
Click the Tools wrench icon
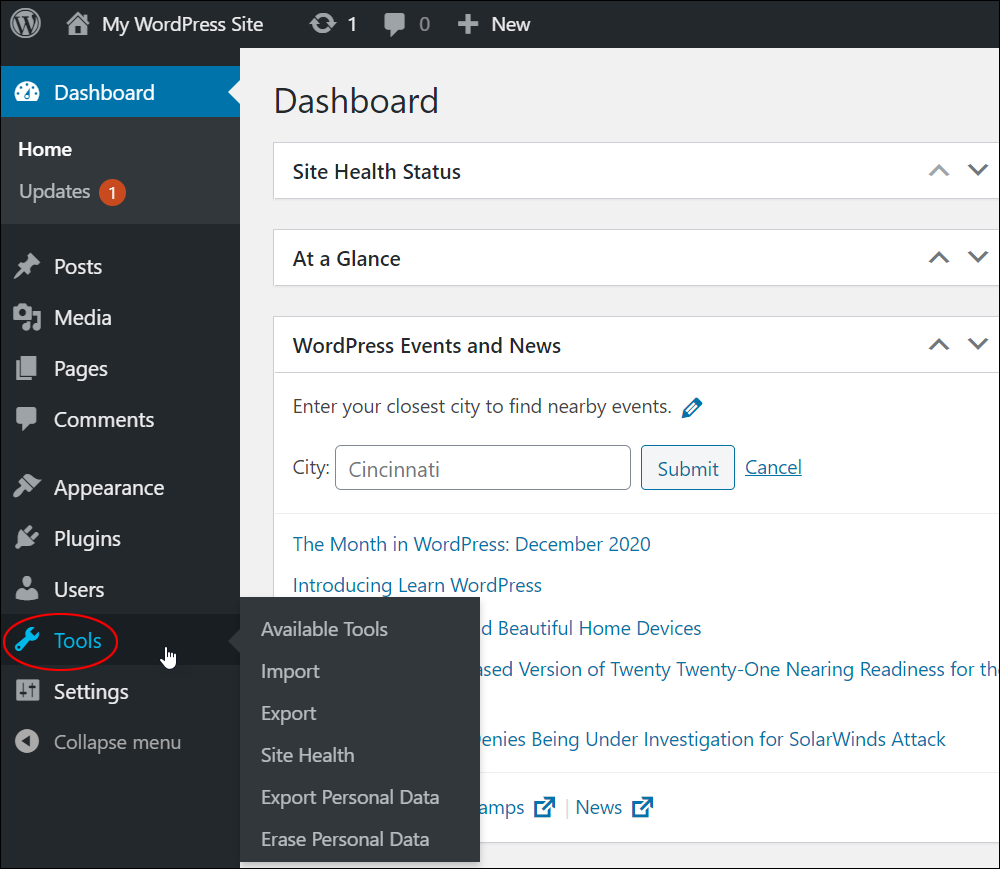(27, 639)
